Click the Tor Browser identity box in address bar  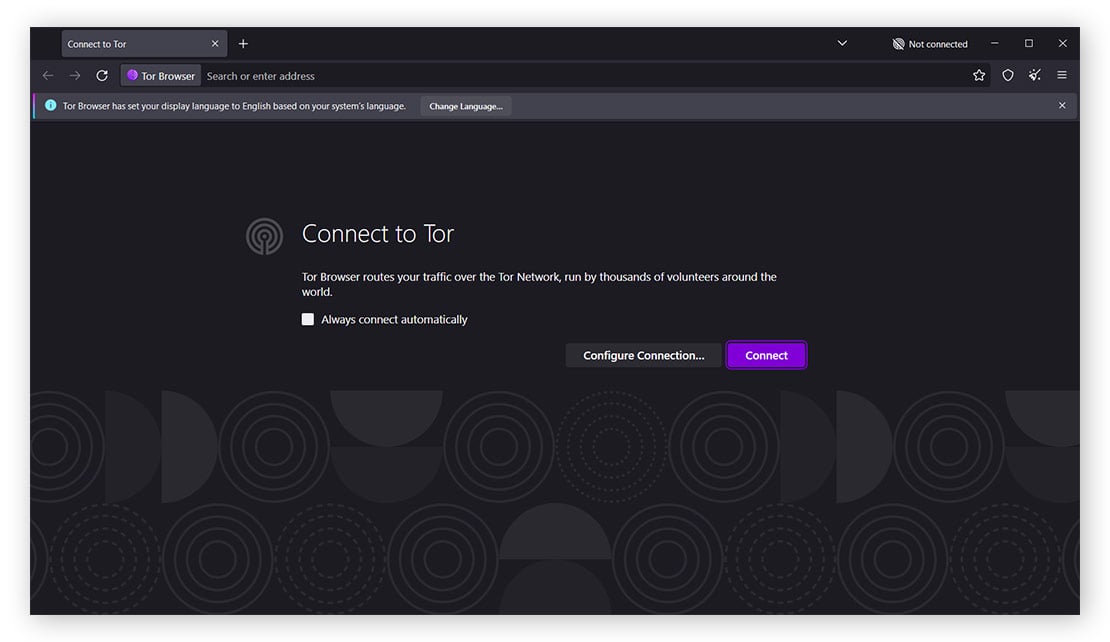coord(161,76)
